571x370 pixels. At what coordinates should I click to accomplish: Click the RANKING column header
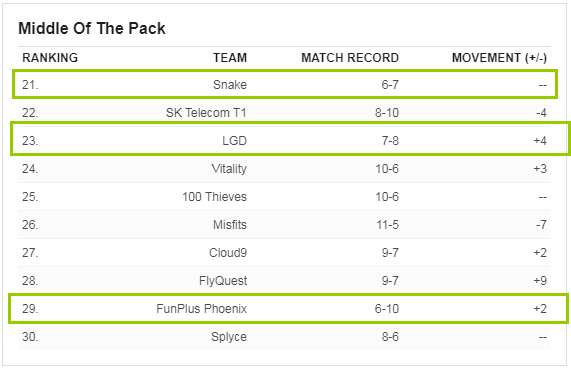[50, 58]
